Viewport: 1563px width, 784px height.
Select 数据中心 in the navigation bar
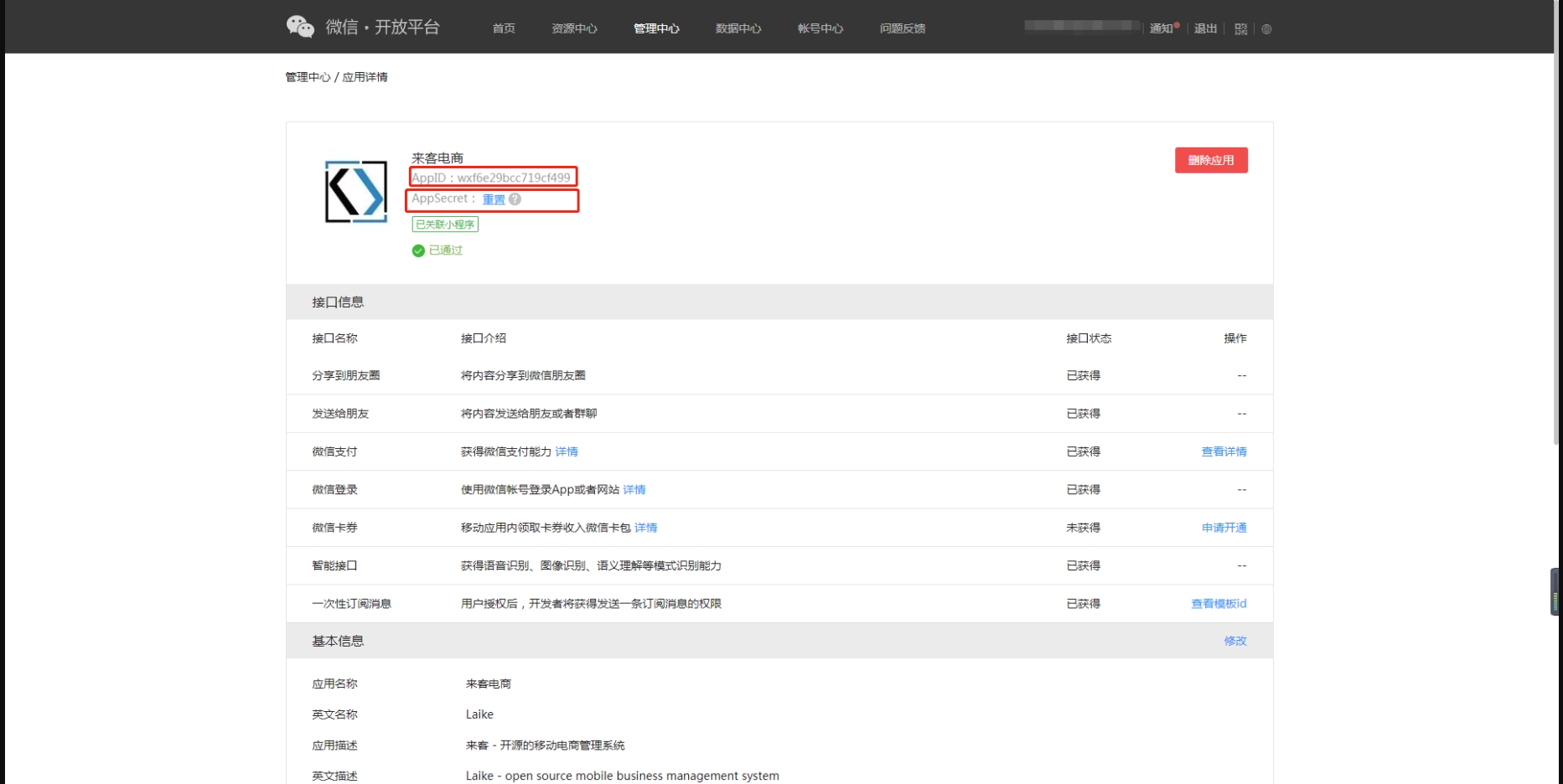[738, 28]
